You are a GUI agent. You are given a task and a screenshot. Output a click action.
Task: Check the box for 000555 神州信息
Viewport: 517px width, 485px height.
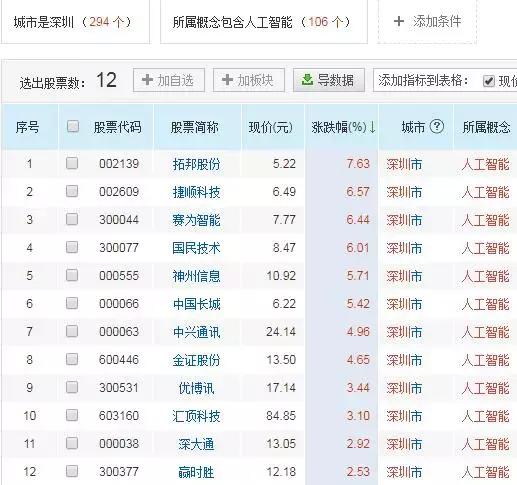point(72,275)
